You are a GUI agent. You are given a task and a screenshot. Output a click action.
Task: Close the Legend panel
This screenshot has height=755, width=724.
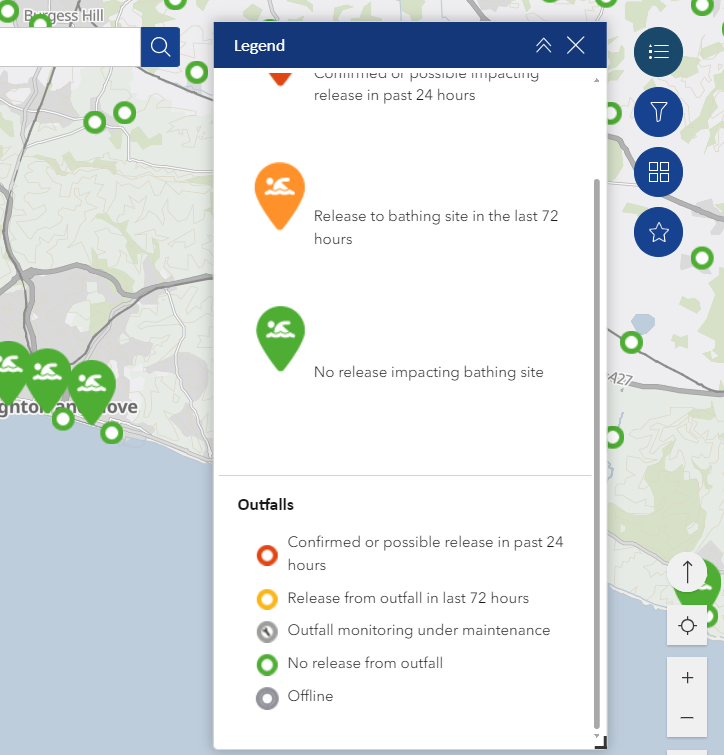click(x=575, y=45)
